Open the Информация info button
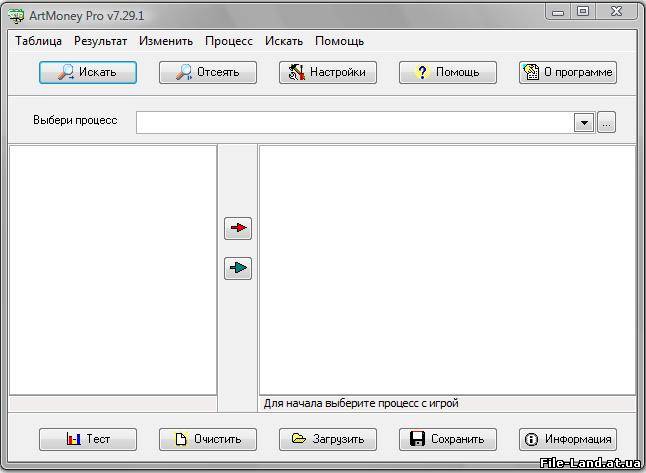Screen dimensions: 646x473 [568, 439]
